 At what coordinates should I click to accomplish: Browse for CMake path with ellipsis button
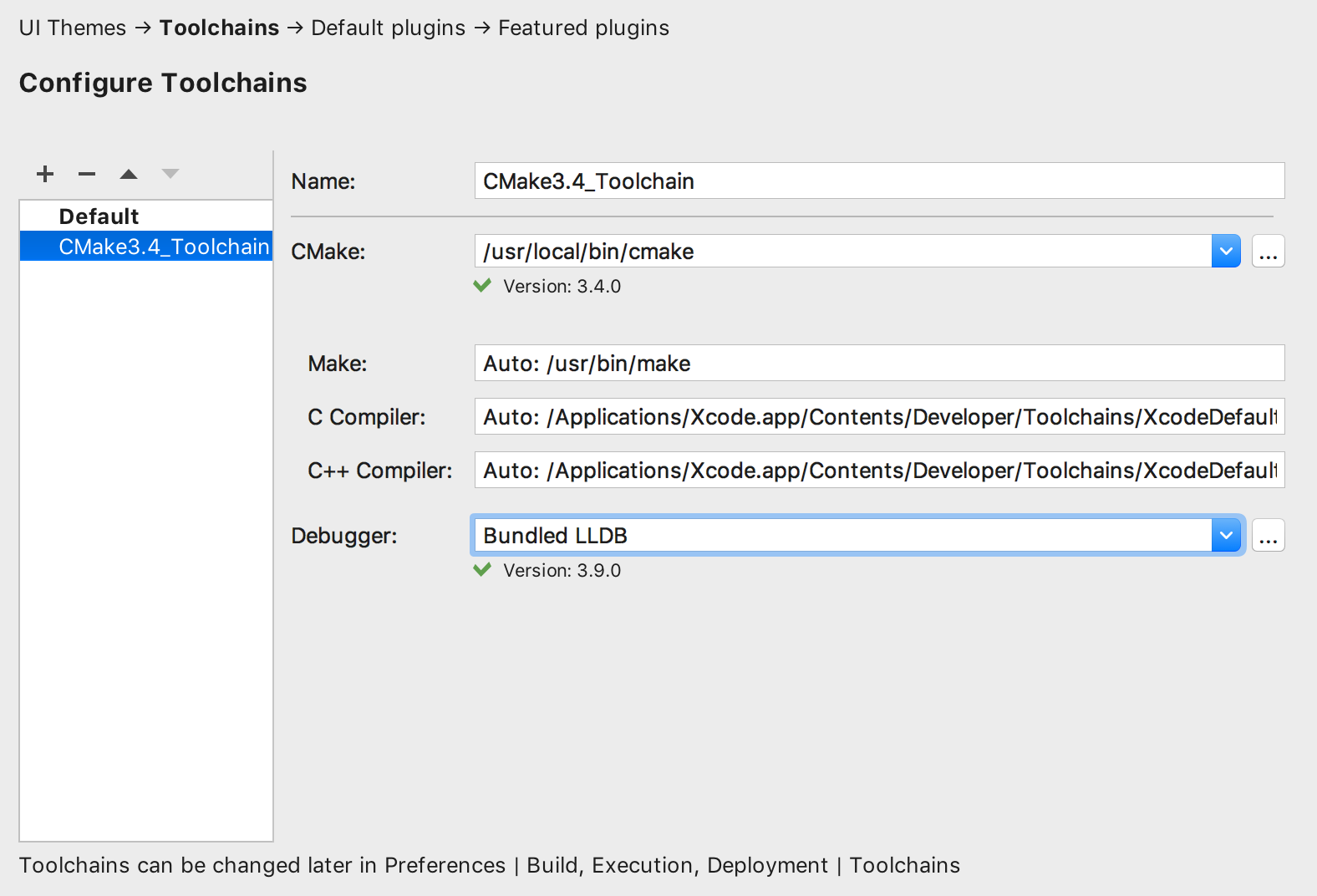tap(1268, 252)
